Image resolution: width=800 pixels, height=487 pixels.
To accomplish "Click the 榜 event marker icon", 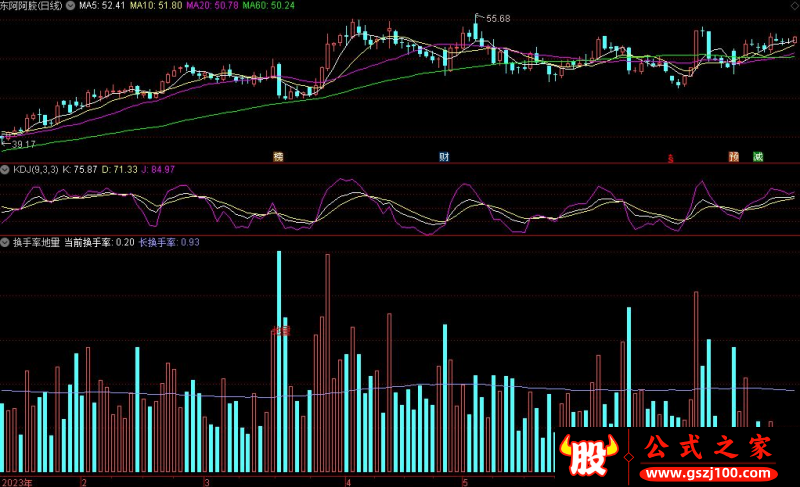I will (278, 157).
